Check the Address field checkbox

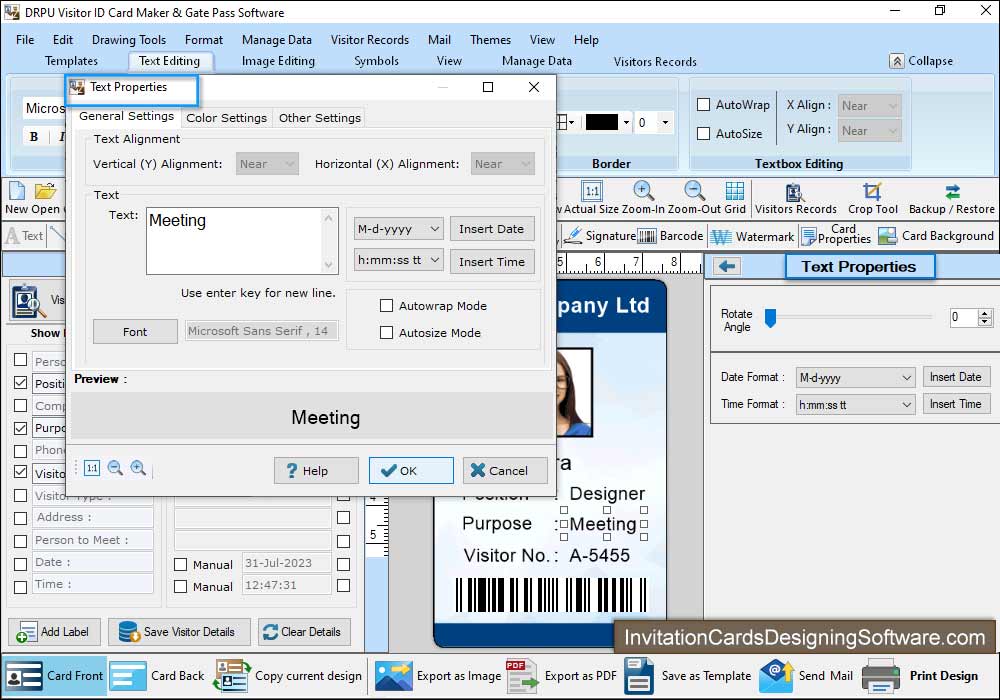[20, 518]
